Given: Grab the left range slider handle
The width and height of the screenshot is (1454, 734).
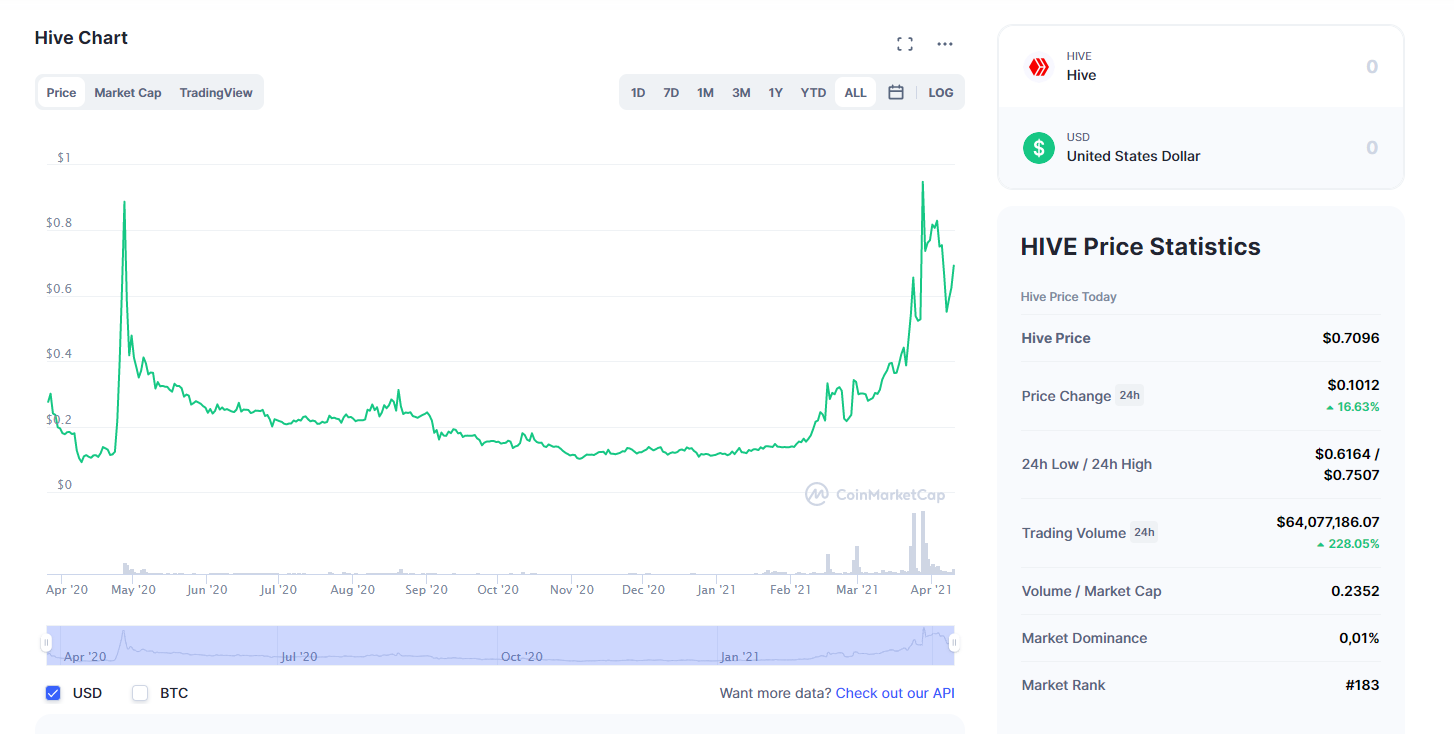Looking at the screenshot, I should 46,643.
